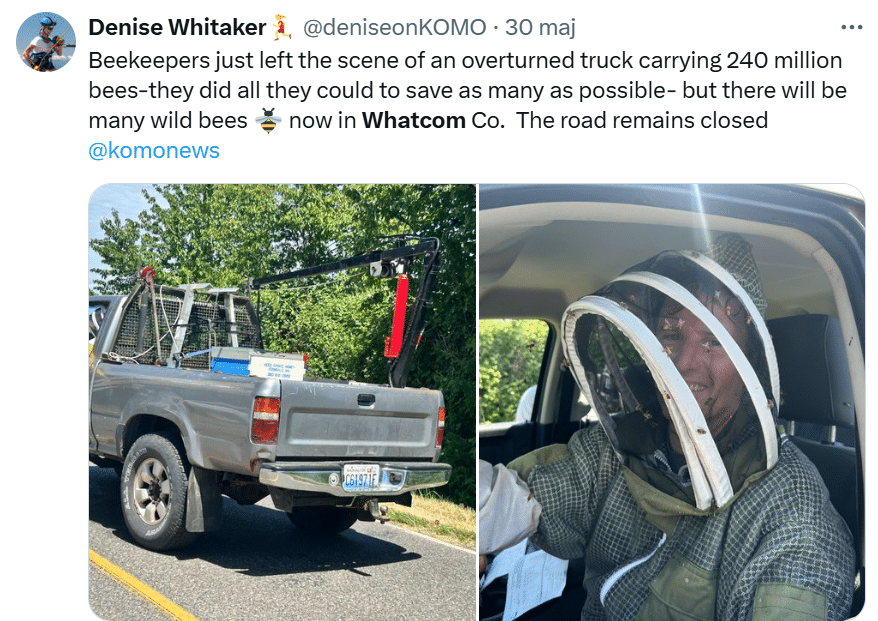The image size is (878, 621).
Task: Click the Denise Whitaker display name
Action: pos(177,27)
